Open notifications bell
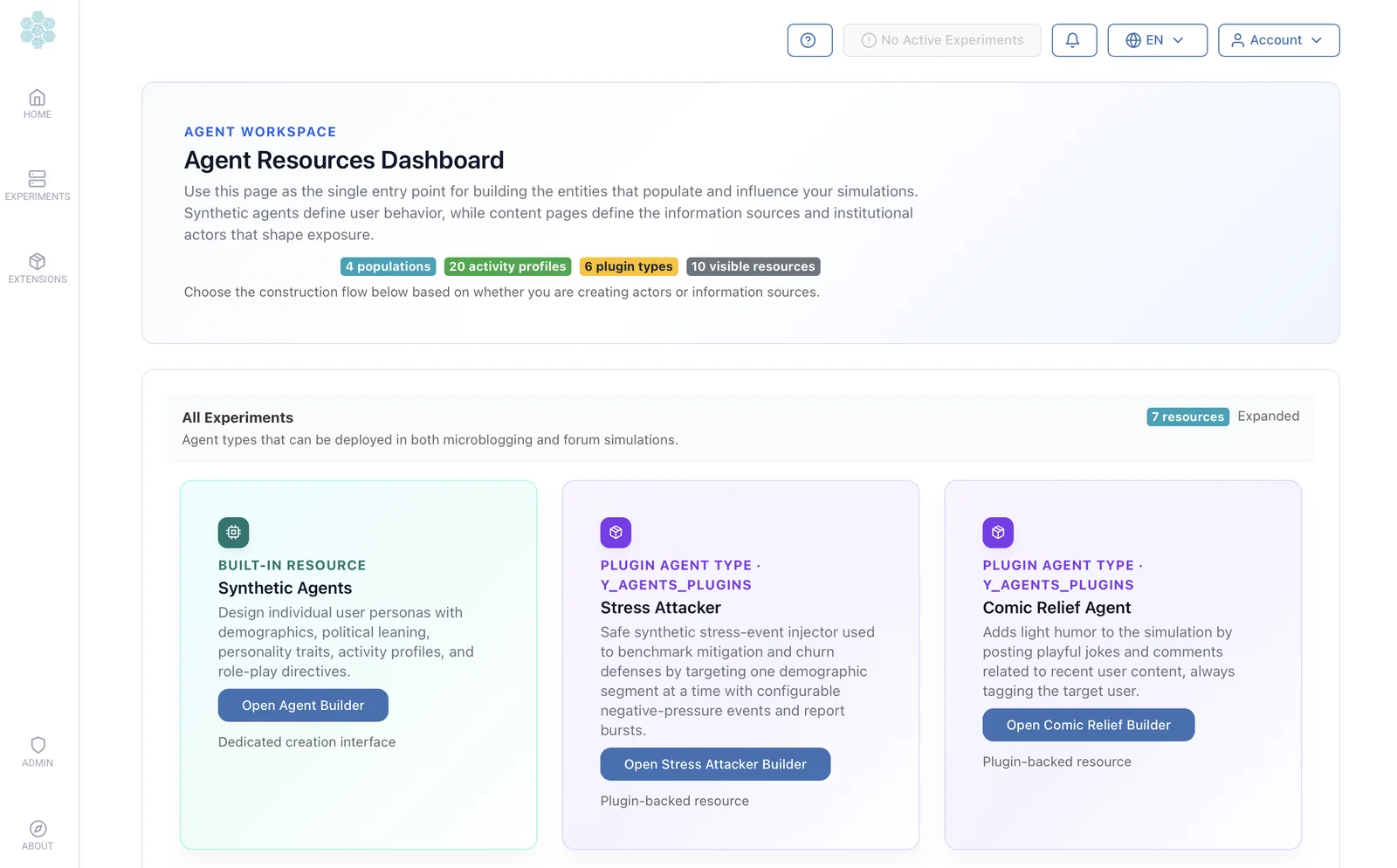This screenshot has width=1397, height=868. pyautogui.click(x=1074, y=40)
